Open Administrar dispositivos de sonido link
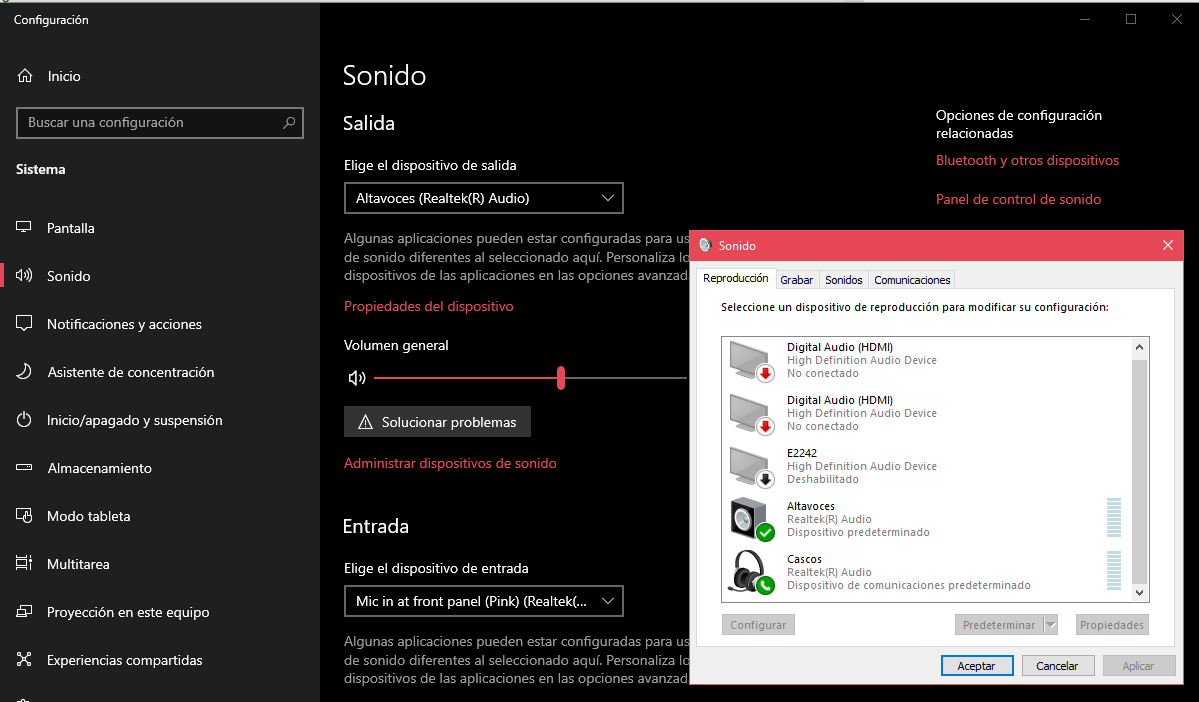Image resolution: width=1199 pixels, height=702 pixels. point(450,463)
